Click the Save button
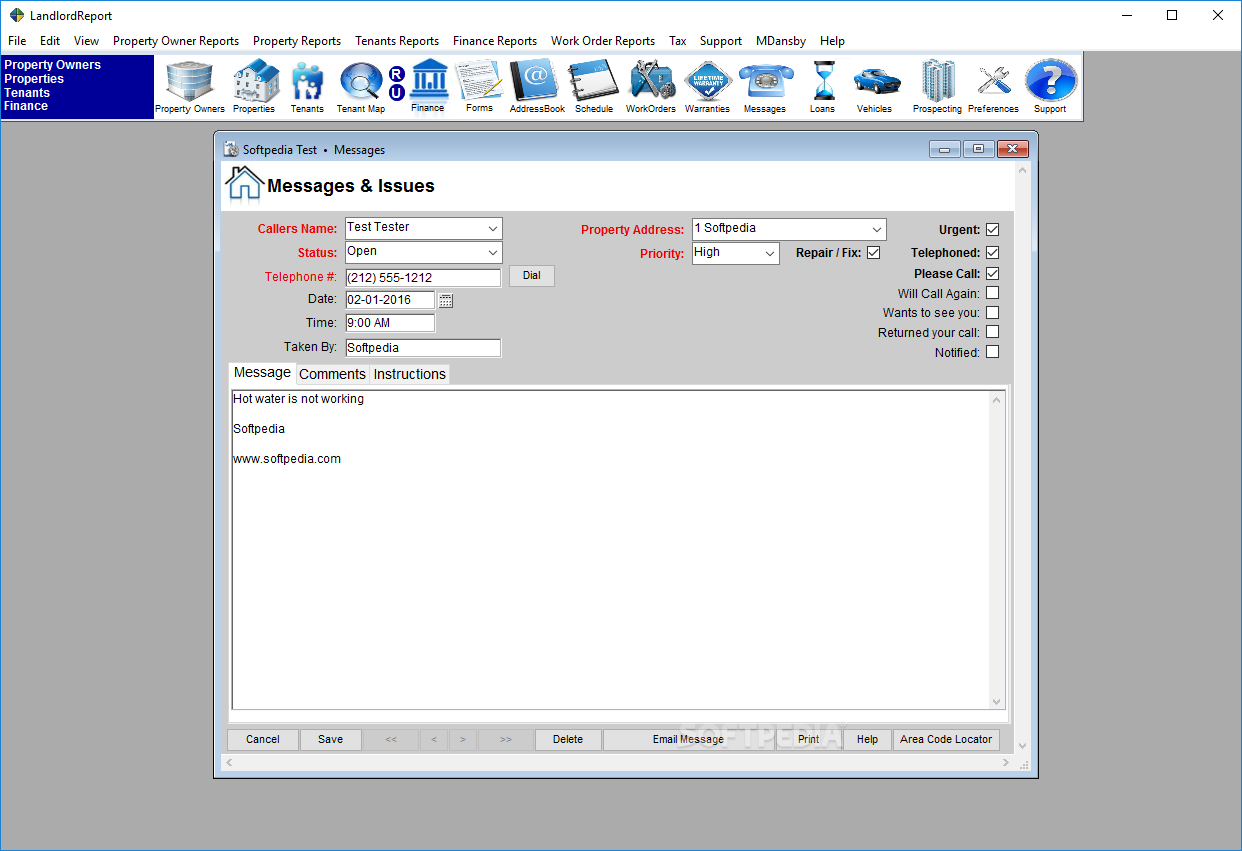1242x851 pixels. click(331, 739)
